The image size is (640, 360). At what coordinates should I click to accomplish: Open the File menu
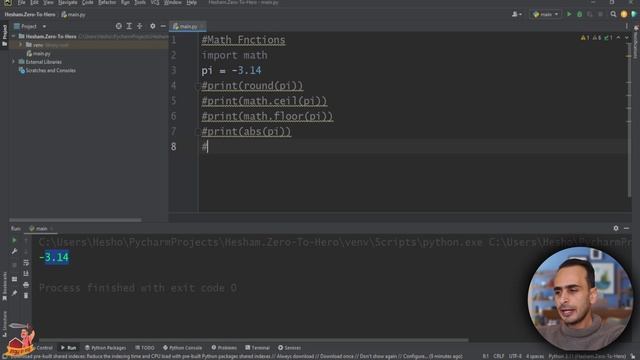pyautogui.click(x=21, y=2)
